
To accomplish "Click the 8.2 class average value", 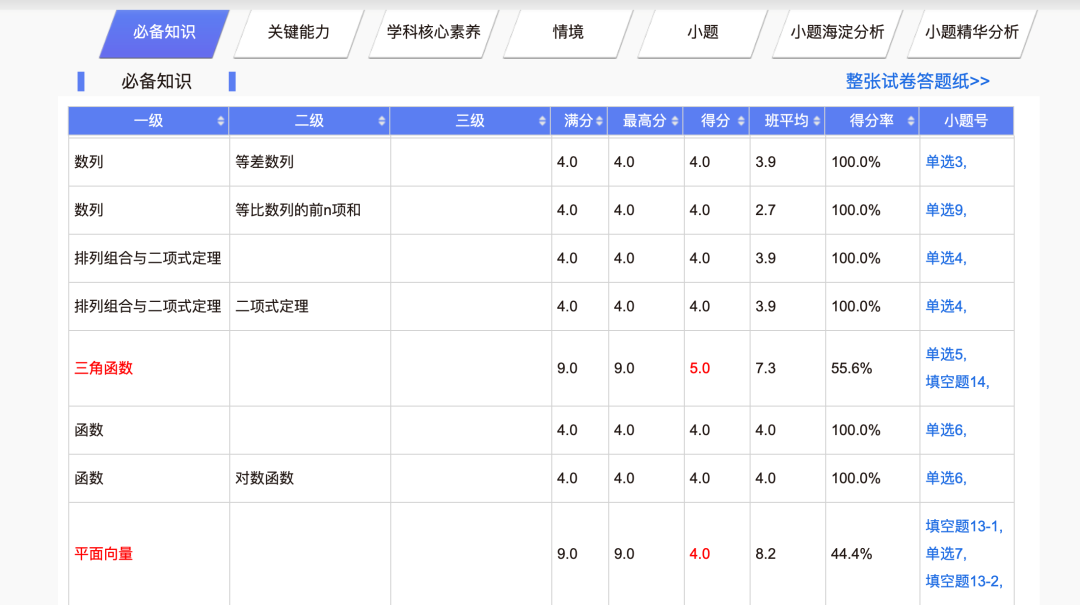I will (765, 554).
